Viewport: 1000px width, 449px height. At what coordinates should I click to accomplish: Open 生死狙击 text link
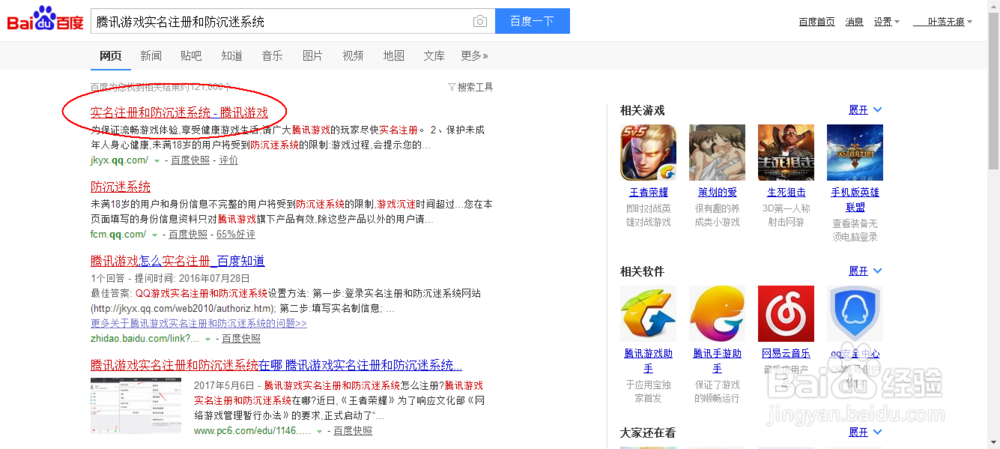[x=786, y=192]
